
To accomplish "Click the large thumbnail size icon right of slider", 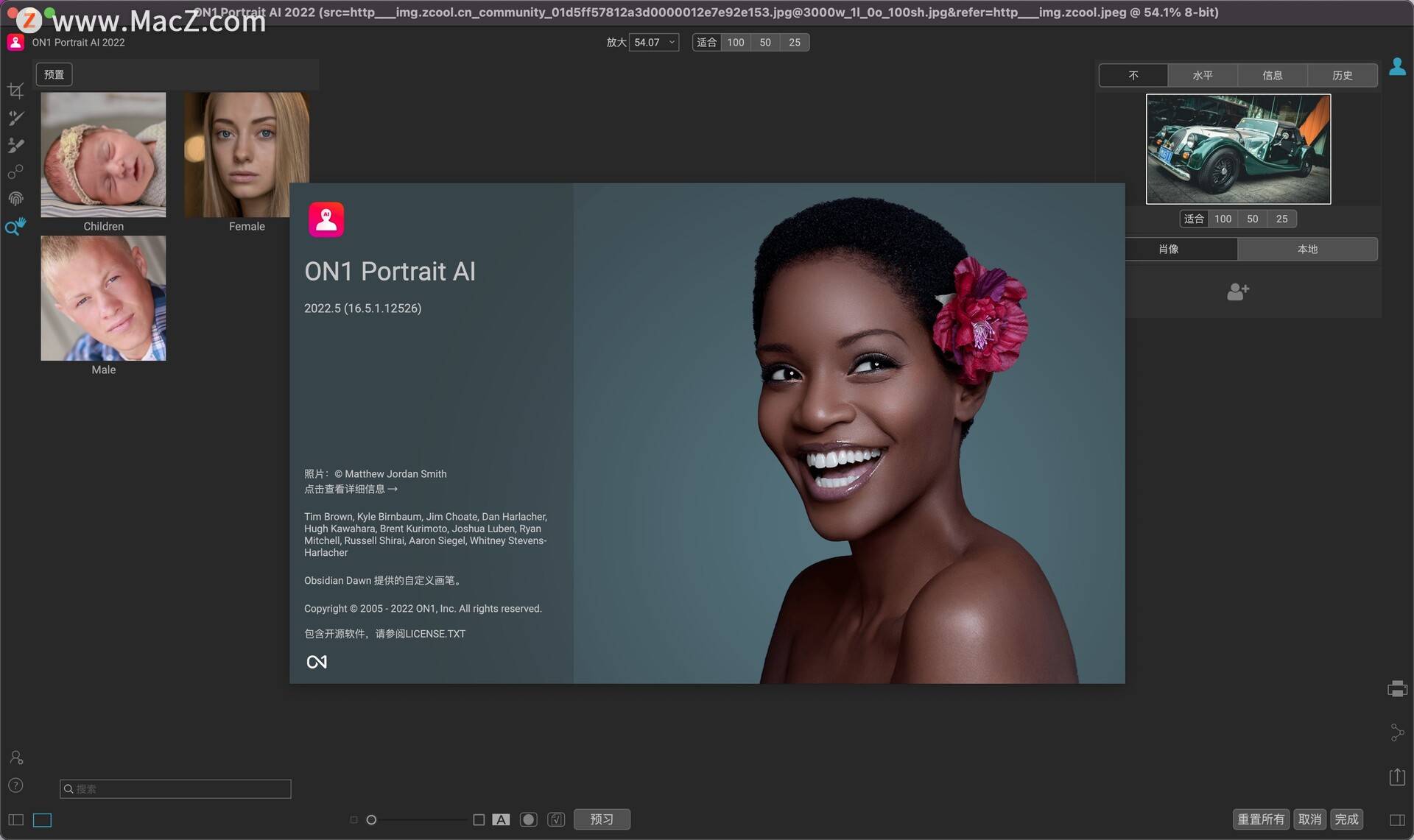I will pos(479,819).
